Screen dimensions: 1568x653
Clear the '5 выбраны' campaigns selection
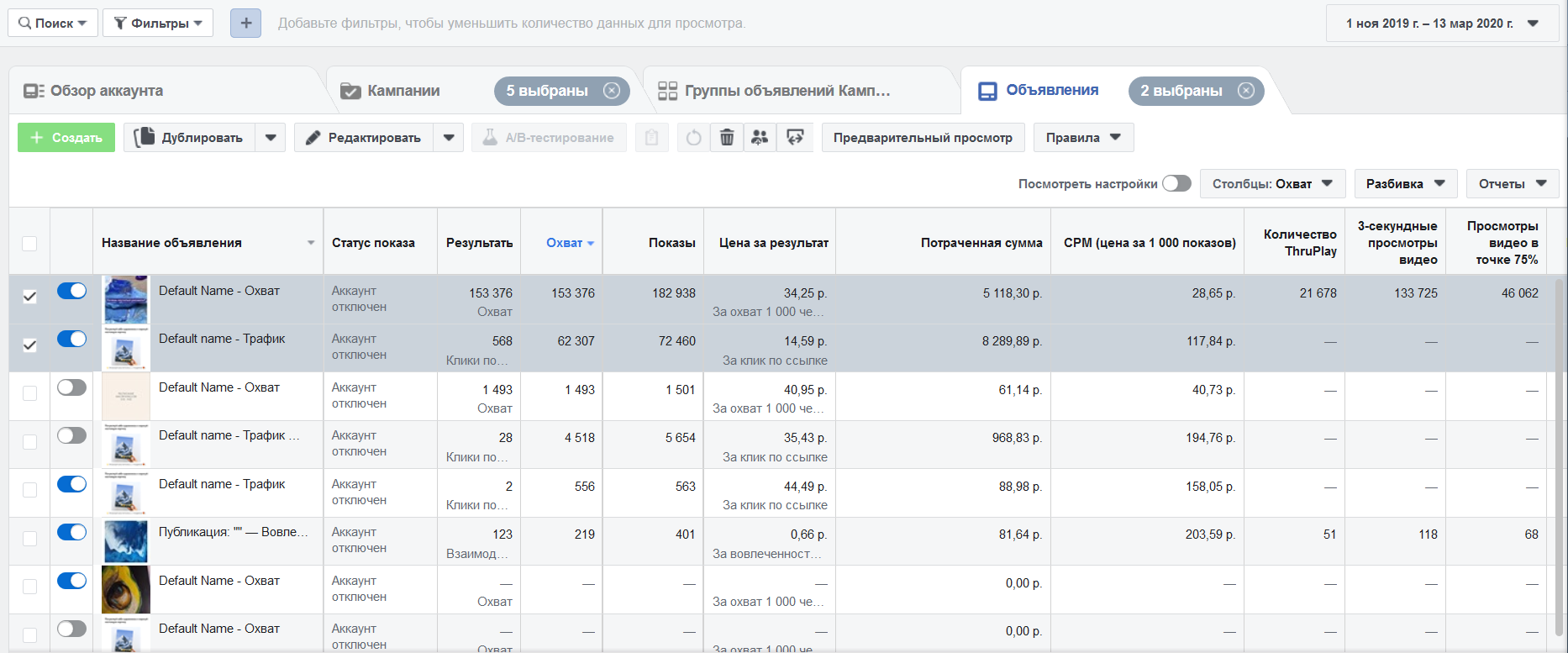[x=612, y=91]
